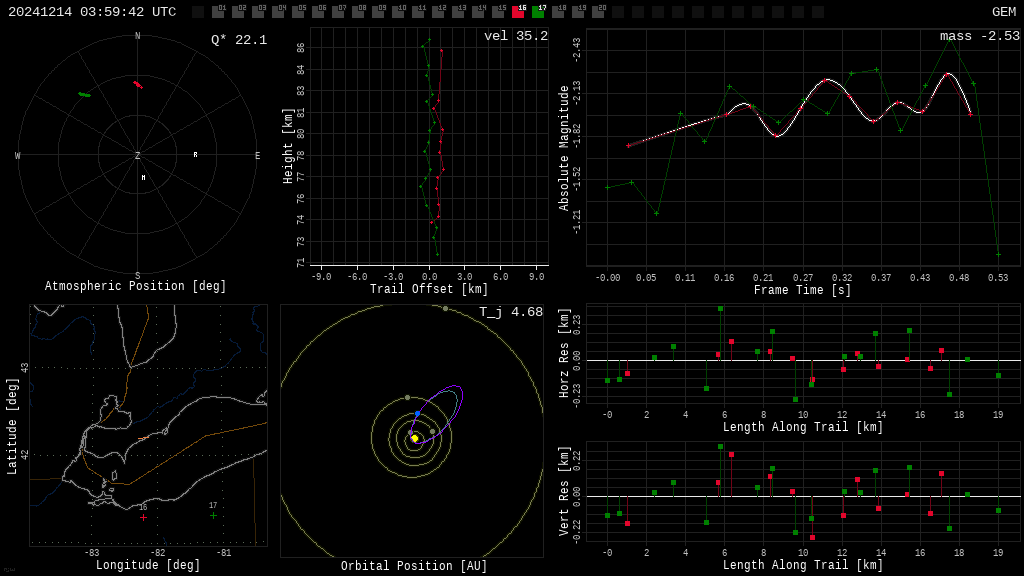Click the blue Earth marker on orbit
This screenshot has height=576, width=1024.
pos(417,414)
